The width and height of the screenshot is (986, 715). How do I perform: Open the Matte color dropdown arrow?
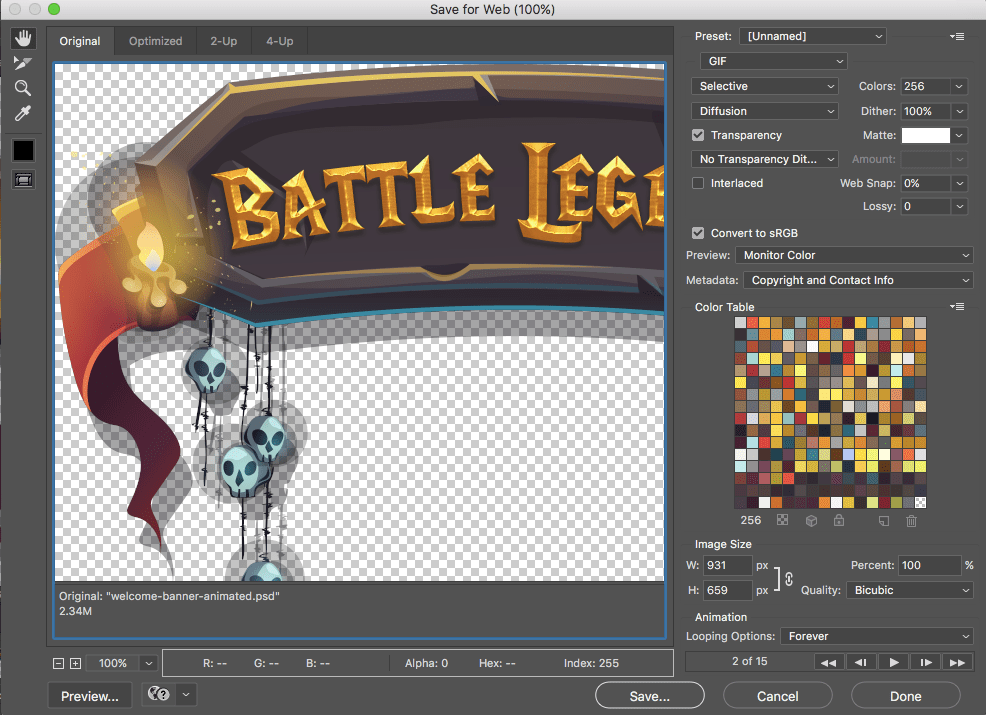pos(959,135)
